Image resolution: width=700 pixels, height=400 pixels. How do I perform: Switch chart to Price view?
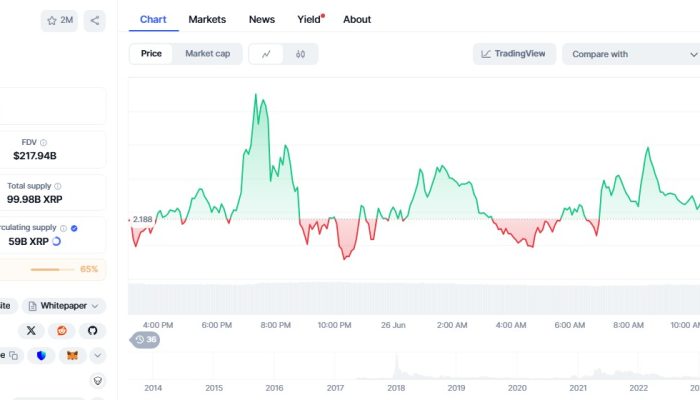click(x=151, y=54)
